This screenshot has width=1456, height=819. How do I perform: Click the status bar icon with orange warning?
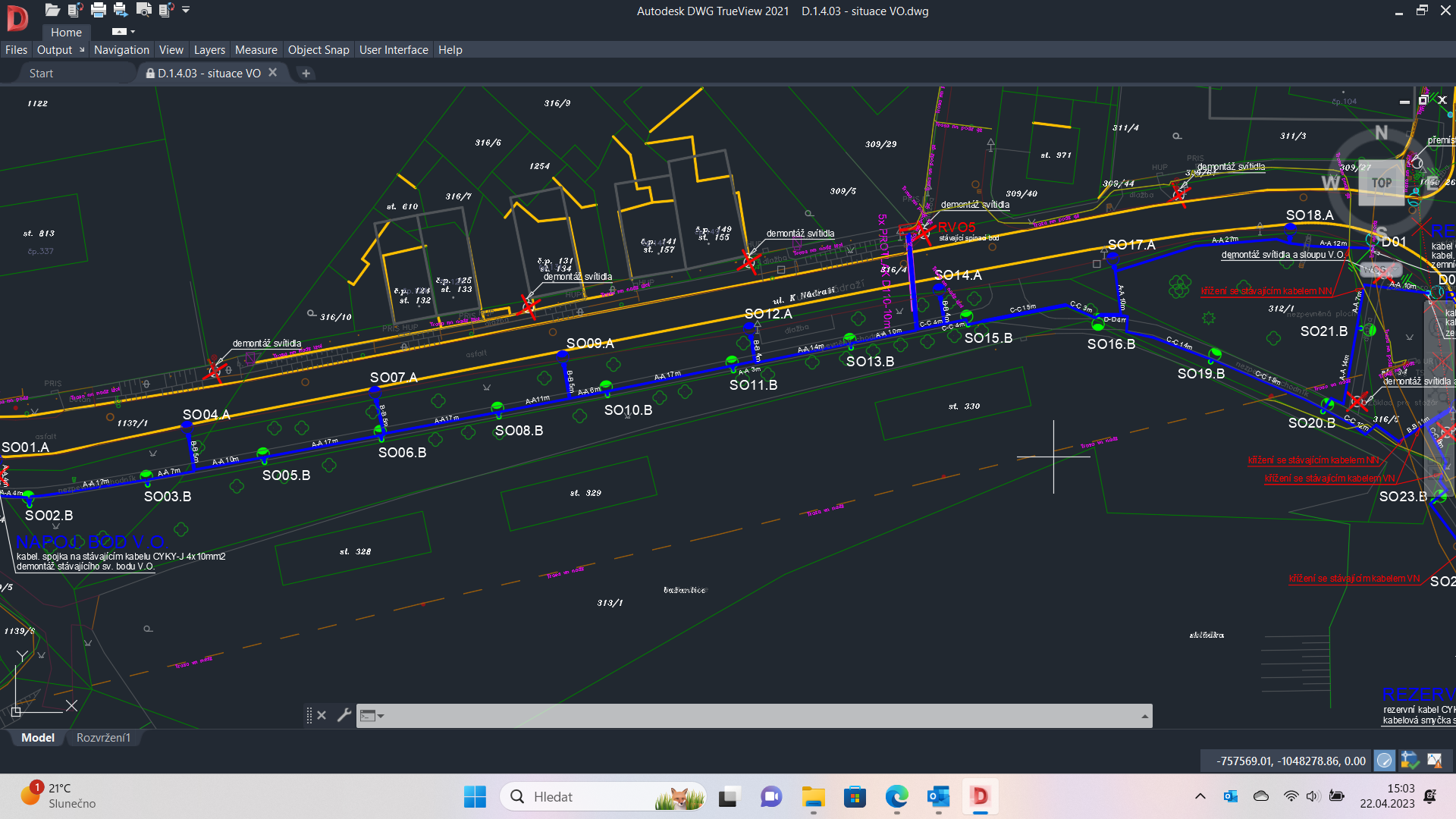[x=1435, y=760]
